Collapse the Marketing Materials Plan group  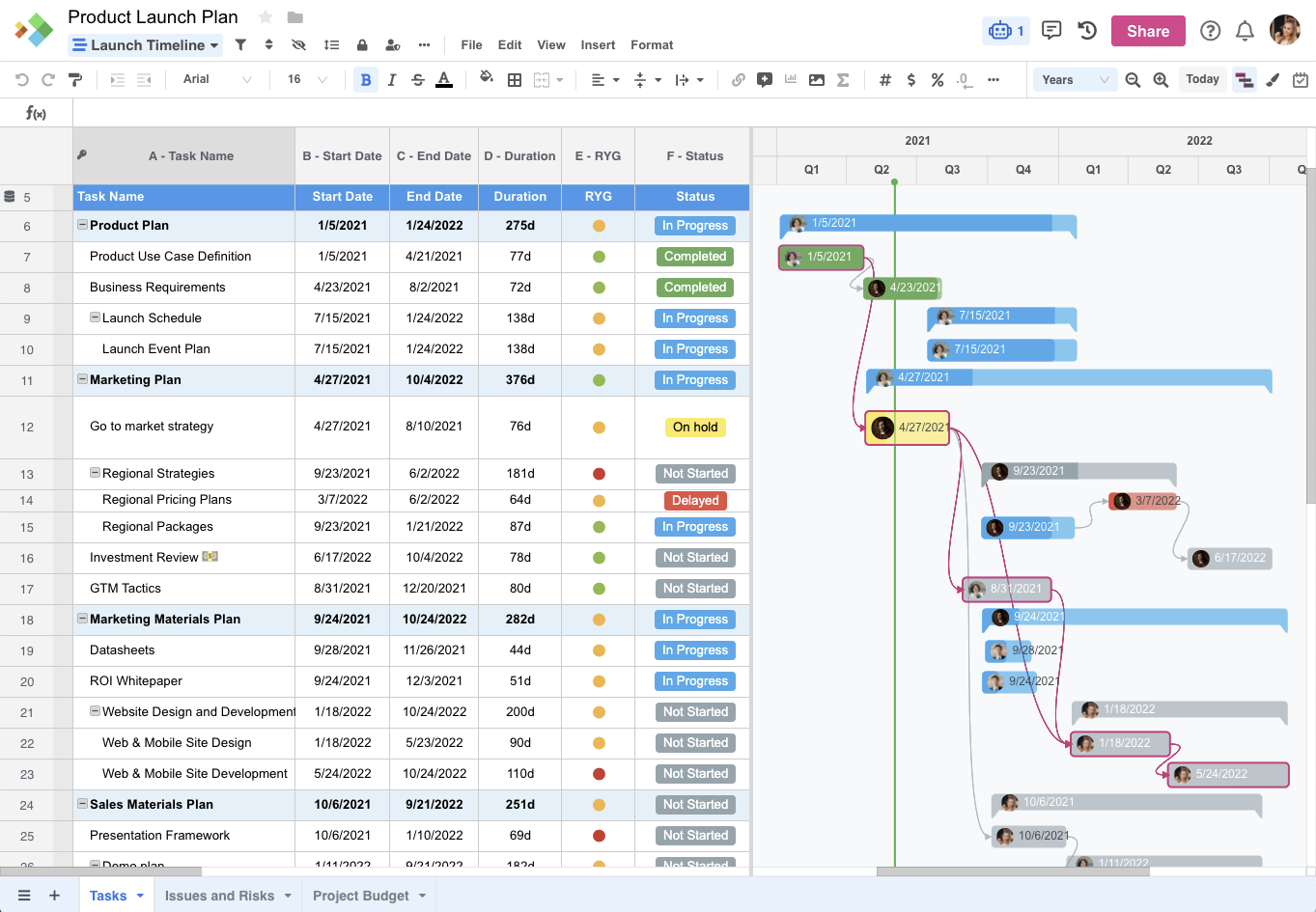81,619
